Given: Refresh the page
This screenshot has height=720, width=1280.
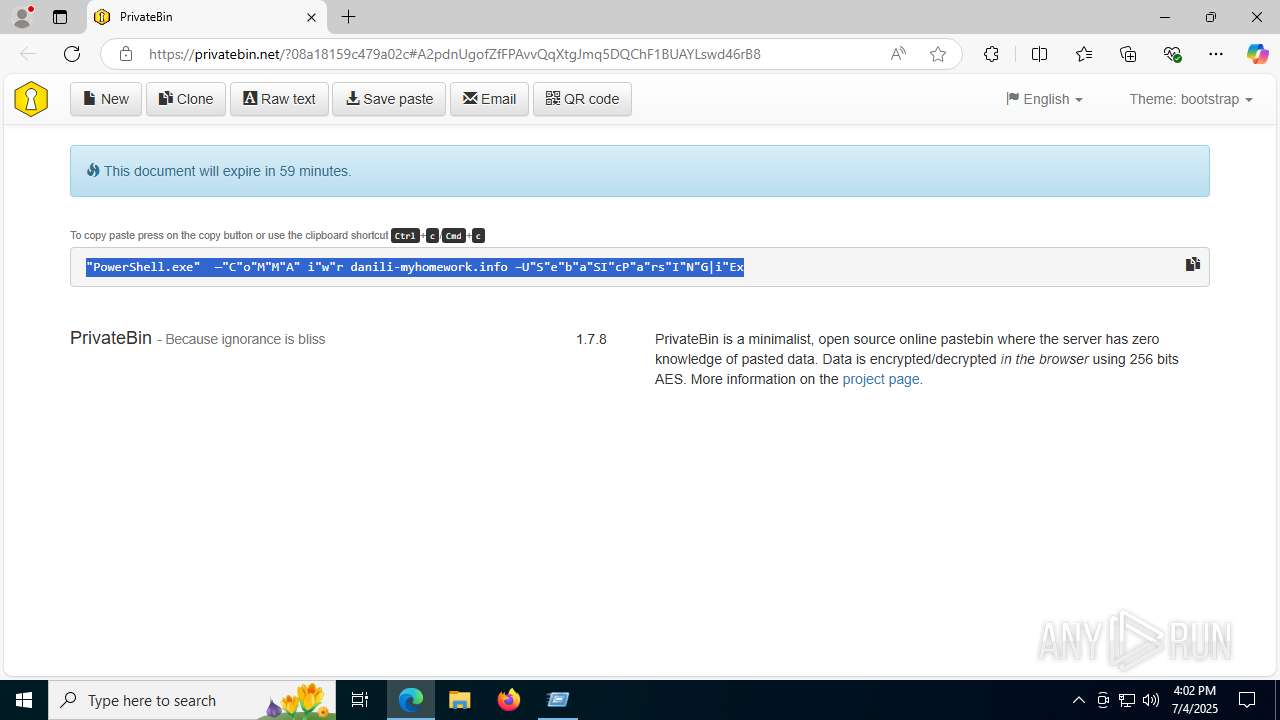Looking at the screenshot, I should 72,54.
